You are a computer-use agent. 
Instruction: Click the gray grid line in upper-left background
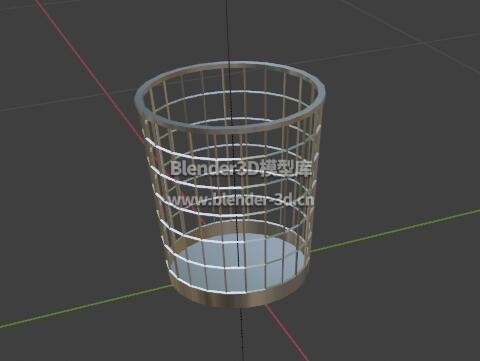click(x=67, y=99)
